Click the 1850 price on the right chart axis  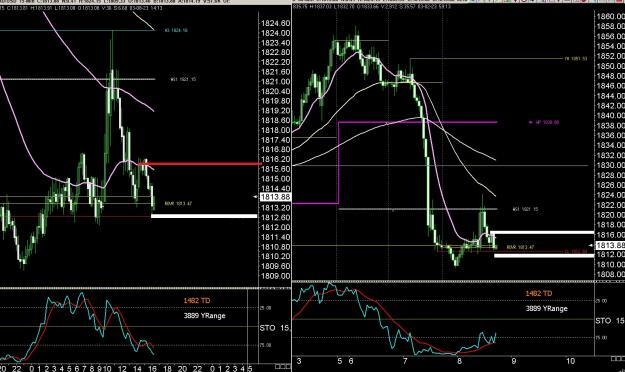click(x=610, y=66)
